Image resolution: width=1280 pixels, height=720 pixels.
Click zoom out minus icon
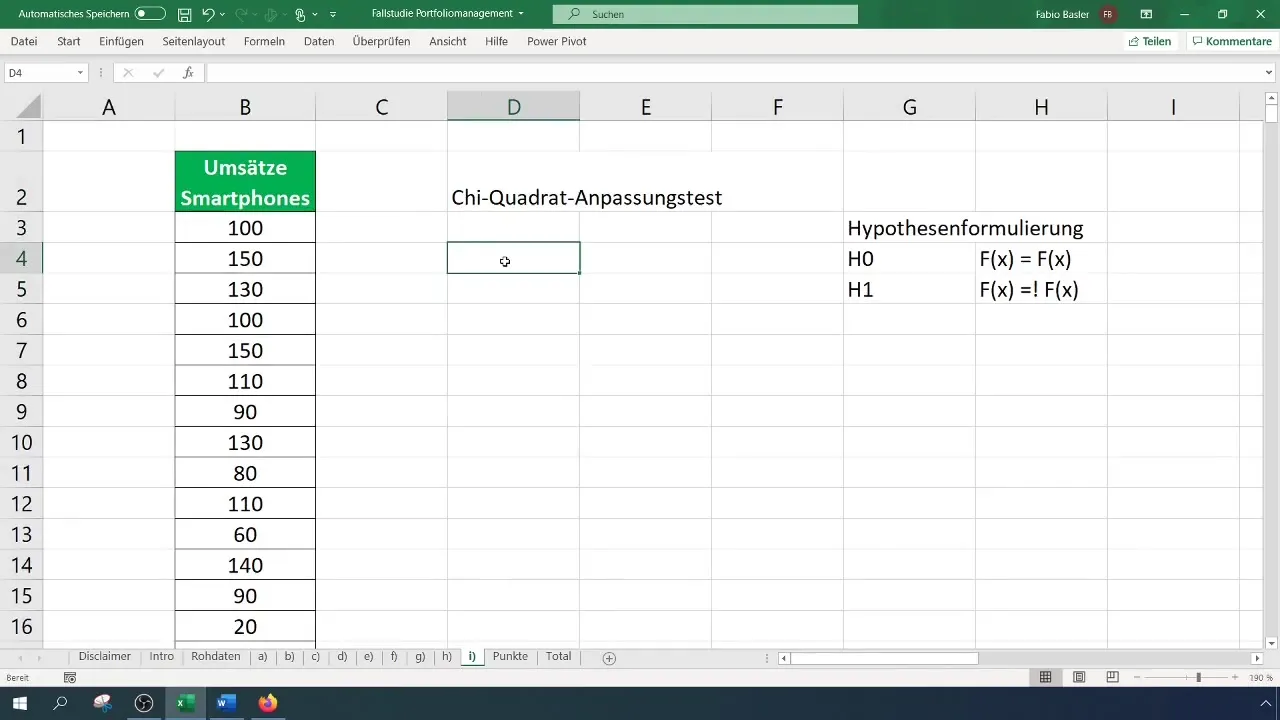coord(1139,677)
